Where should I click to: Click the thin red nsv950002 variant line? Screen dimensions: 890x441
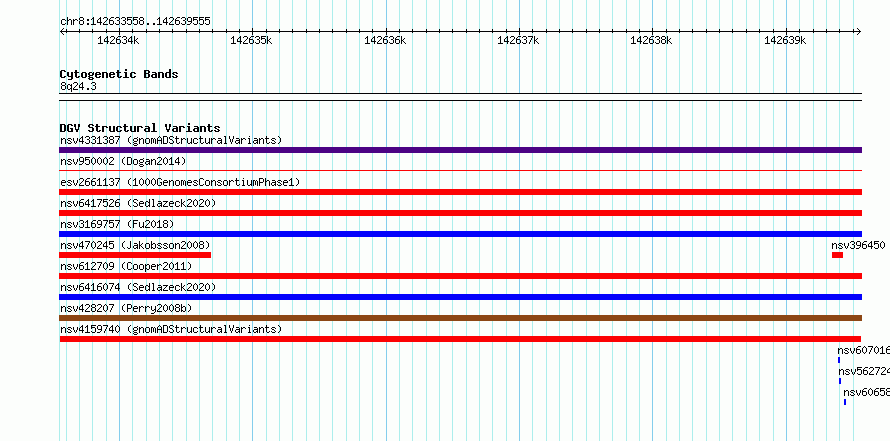(x=460, y=170)
